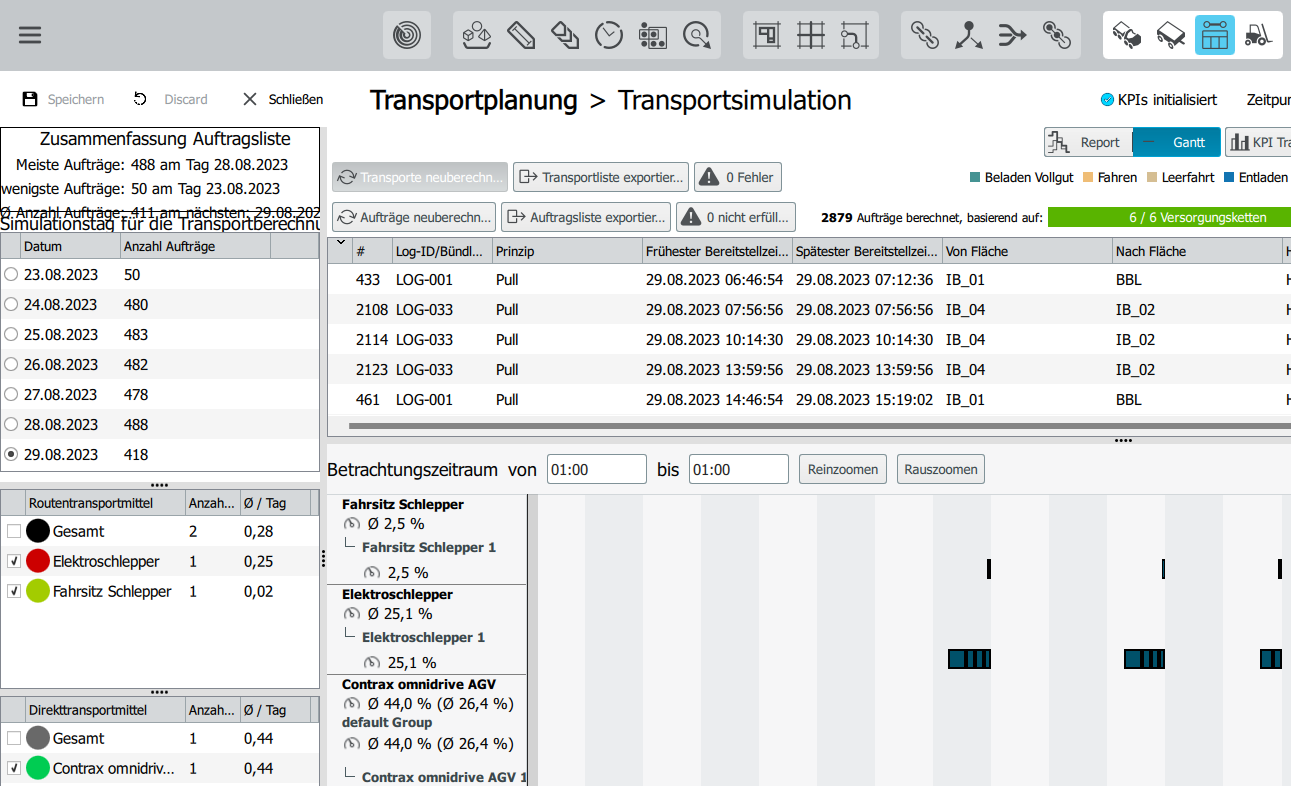Switch to the Report tab
This screenshot has width=1291, height=786.
pyautogui.click(x=1089, y=142)
